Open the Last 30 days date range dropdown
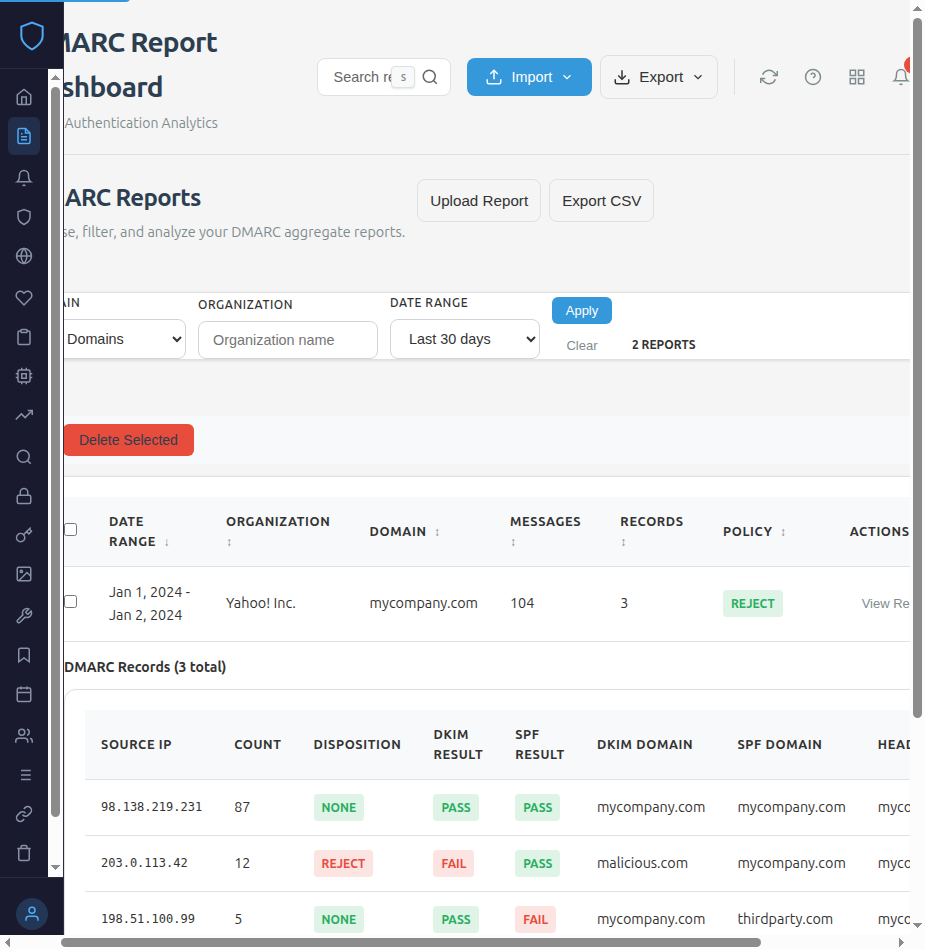925x950 pixels. pos(464,339)
